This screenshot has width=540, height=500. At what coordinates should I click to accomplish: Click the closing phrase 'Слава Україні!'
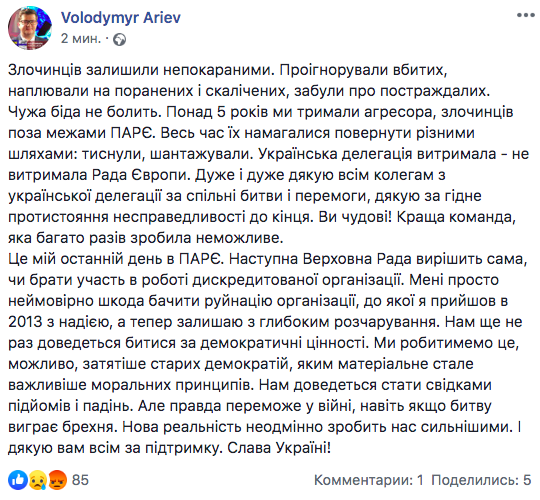(x=279, y=448)
